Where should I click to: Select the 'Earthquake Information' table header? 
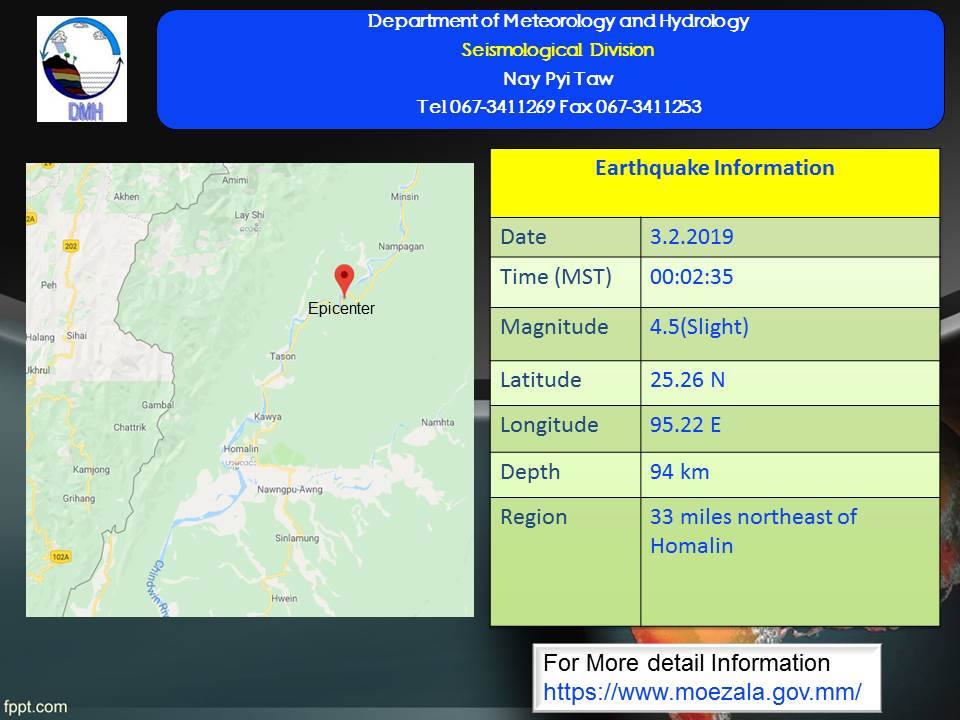714,168
